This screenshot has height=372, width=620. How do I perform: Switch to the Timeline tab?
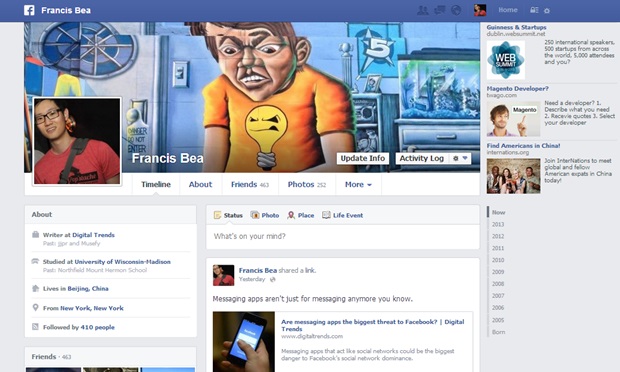156,184
